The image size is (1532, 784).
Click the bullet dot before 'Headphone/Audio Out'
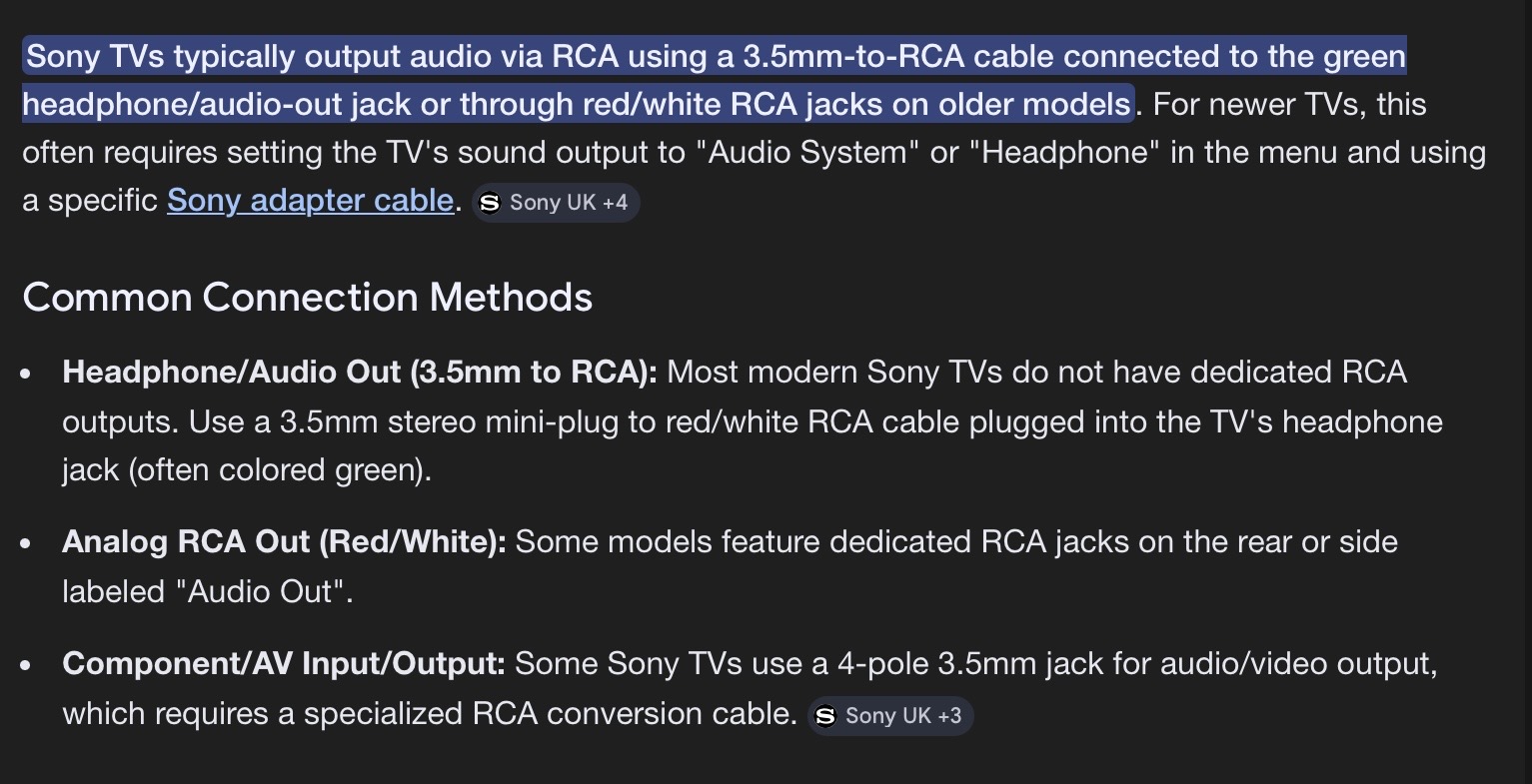point(27,375)
